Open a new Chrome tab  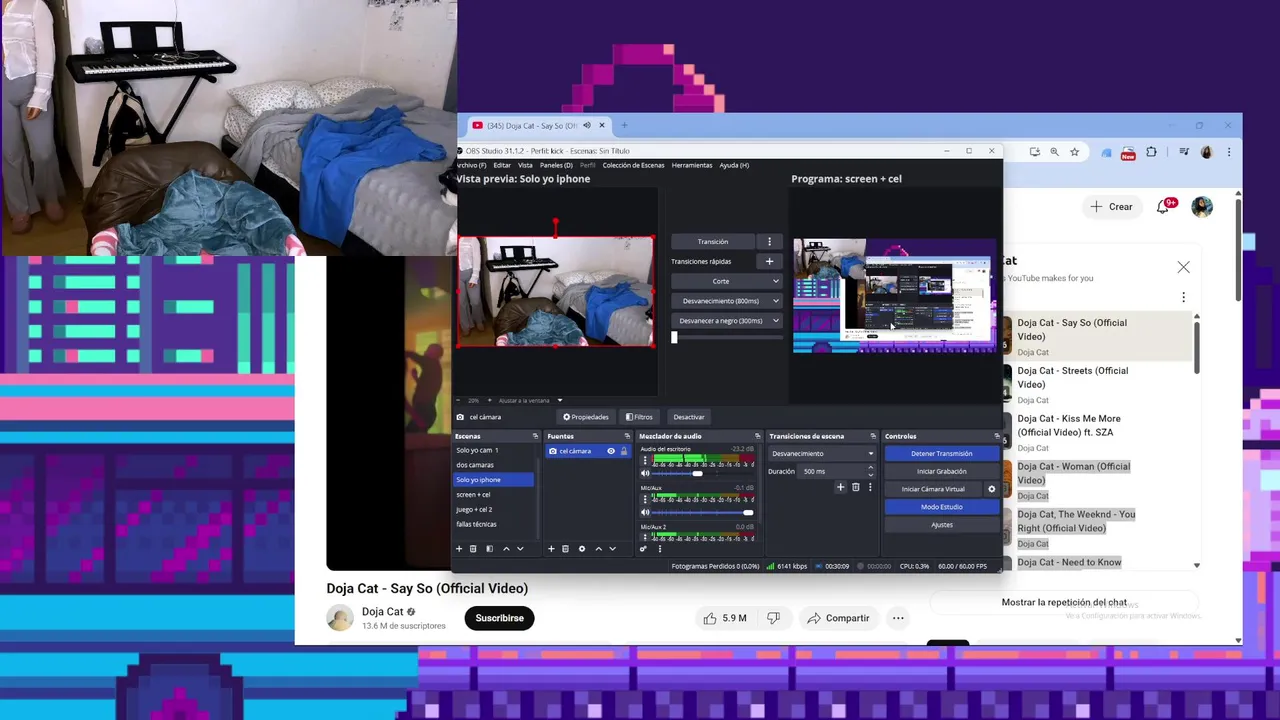[x=624, y=125]
